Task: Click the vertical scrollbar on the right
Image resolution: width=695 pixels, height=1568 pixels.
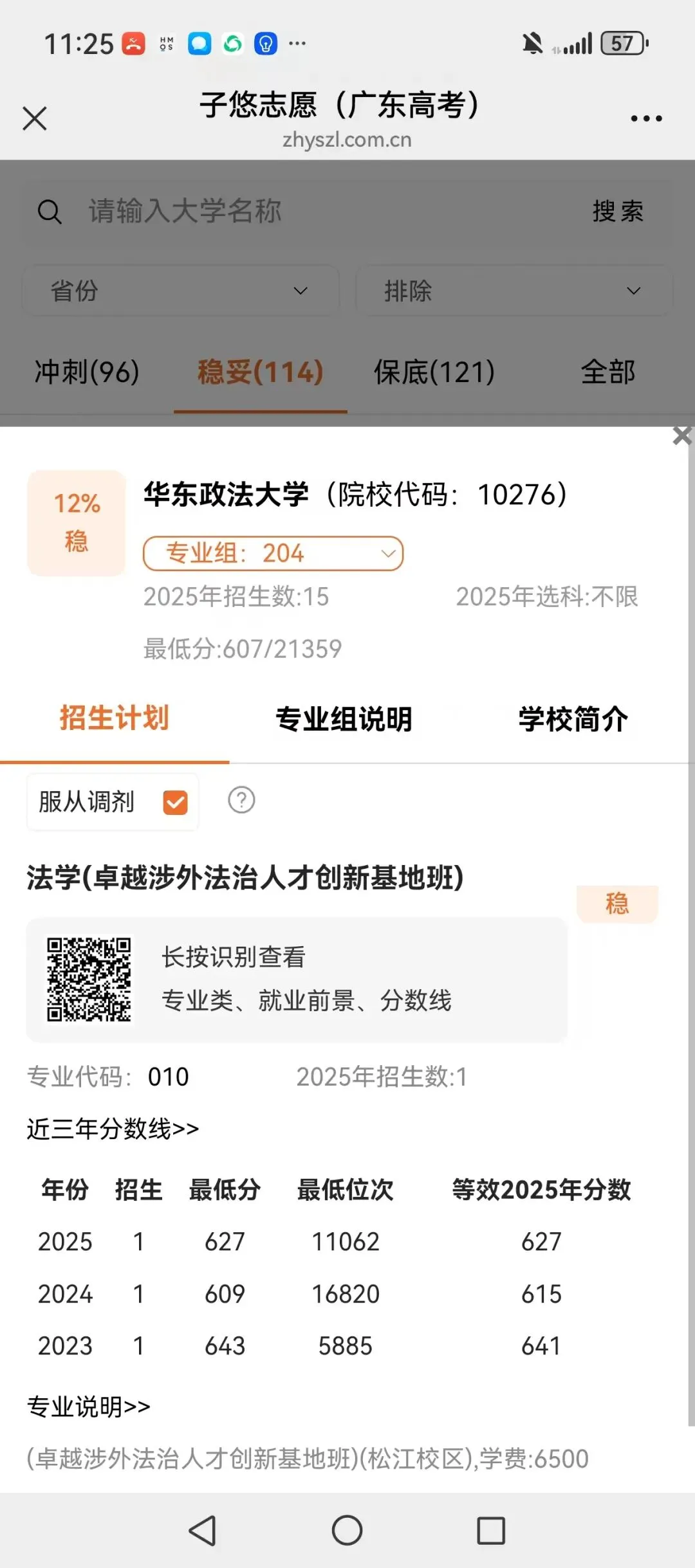Action: click(x=691, y=926)
